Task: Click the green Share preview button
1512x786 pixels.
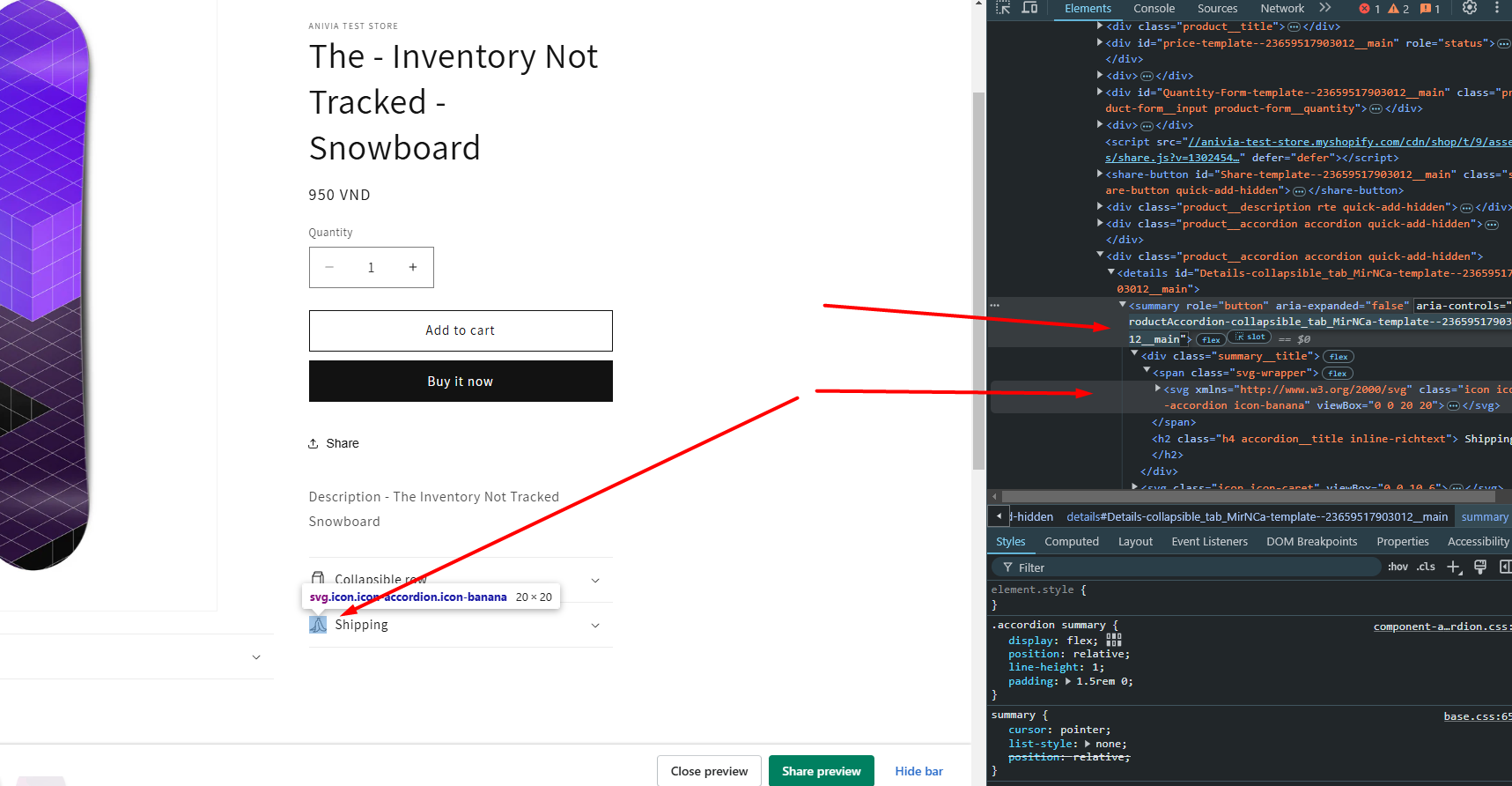Action: [821, 771]
